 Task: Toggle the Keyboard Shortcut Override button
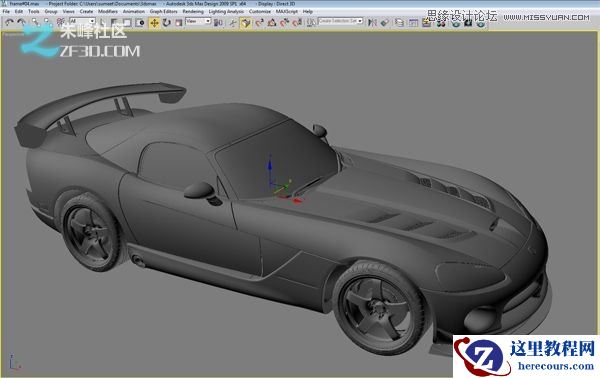point(247,23)
